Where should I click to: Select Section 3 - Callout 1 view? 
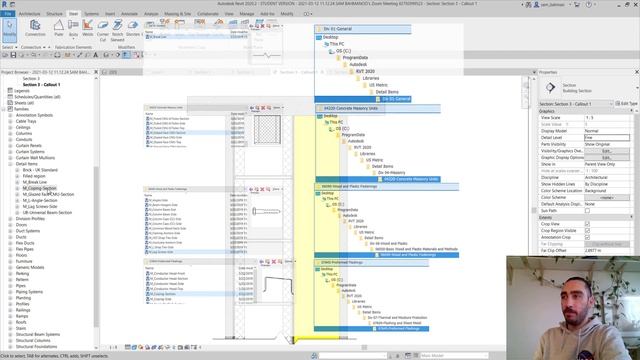(41, 84)
